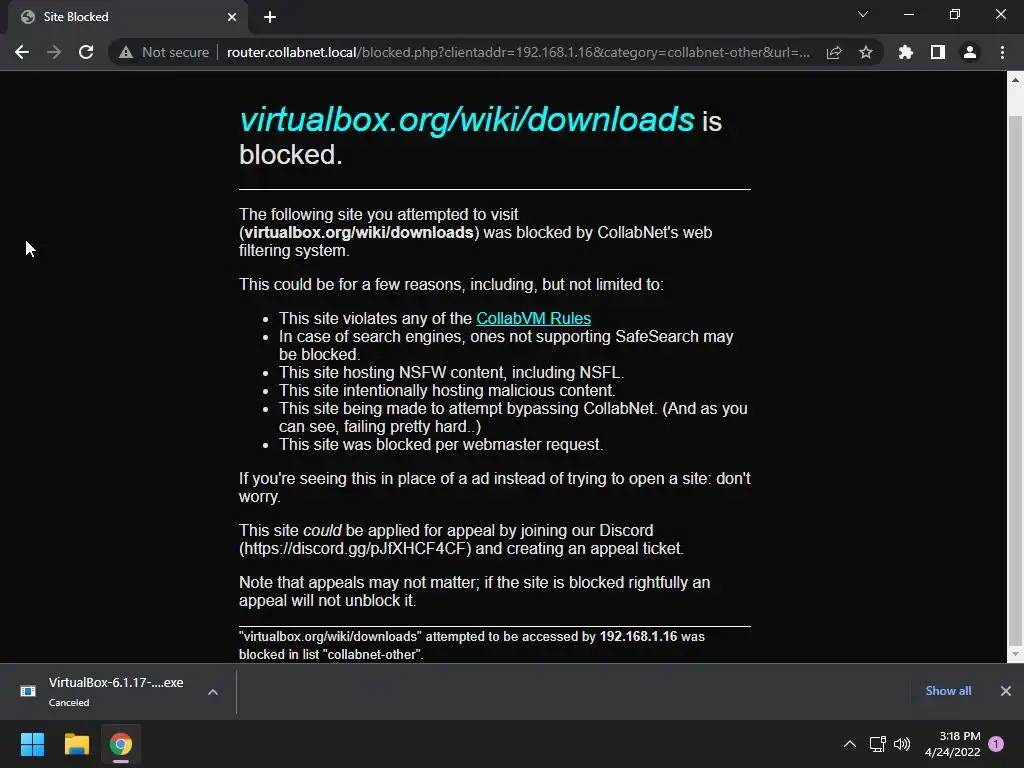
Task: Expand VirtualBox download item options arrow
Action: click(213, 692)
